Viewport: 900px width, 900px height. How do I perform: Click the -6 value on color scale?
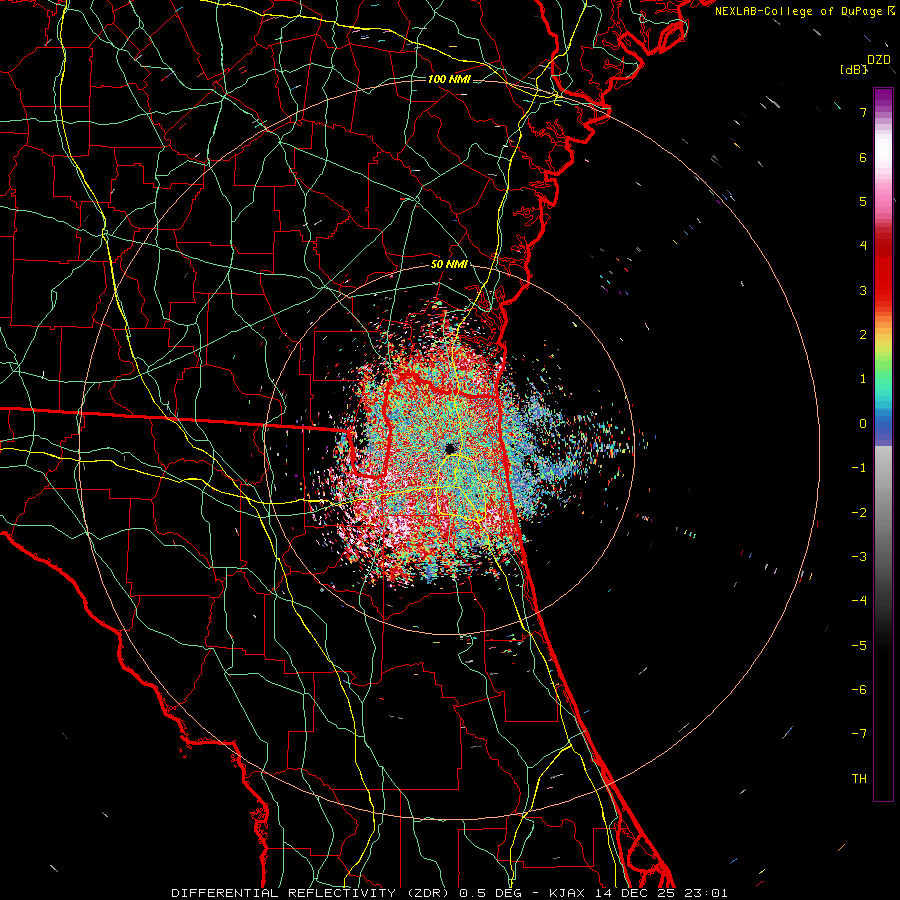click(859, 689)
